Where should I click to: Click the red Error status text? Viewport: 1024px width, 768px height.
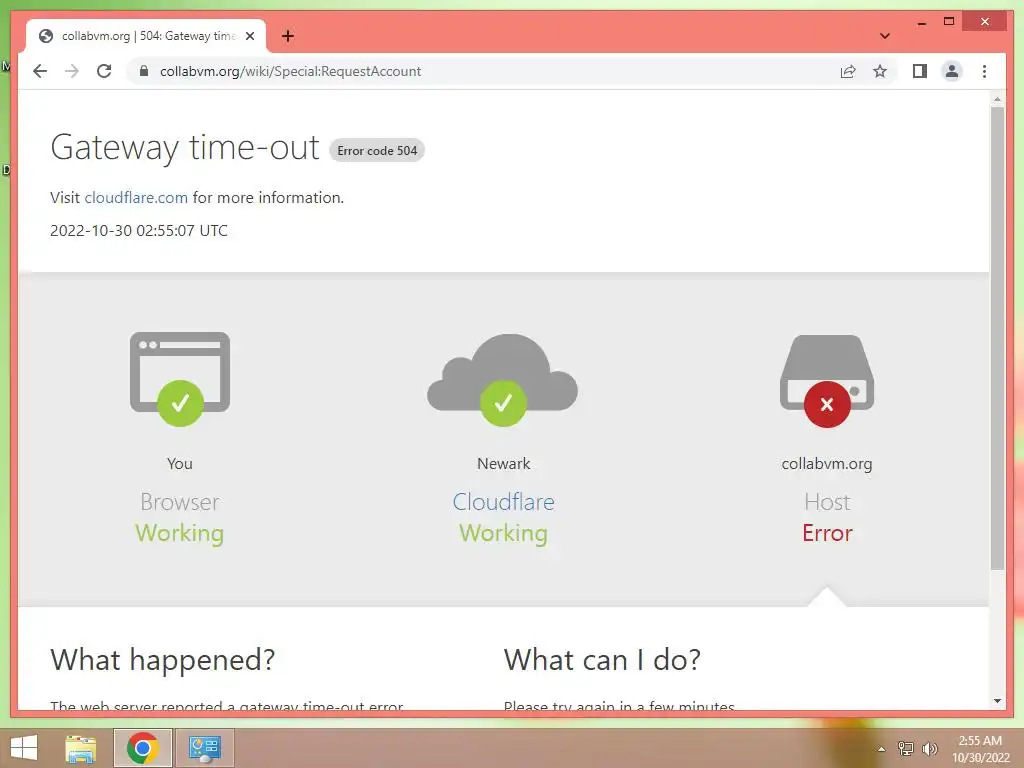827,533
